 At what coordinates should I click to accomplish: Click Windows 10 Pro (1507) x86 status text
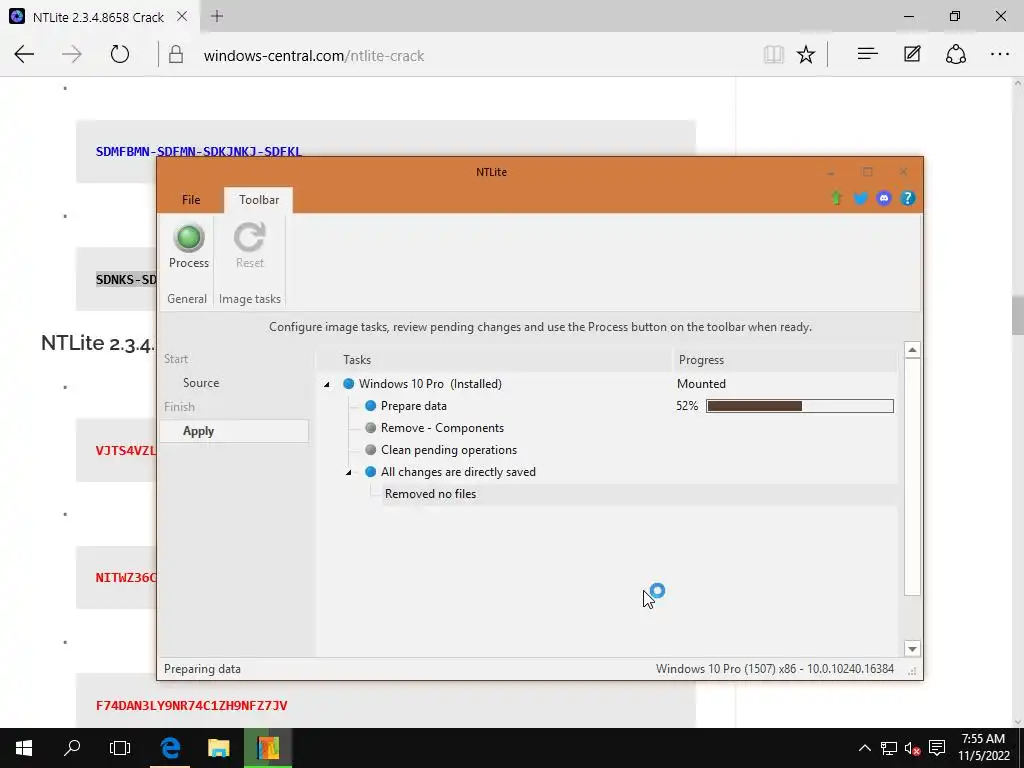(775, 669)
